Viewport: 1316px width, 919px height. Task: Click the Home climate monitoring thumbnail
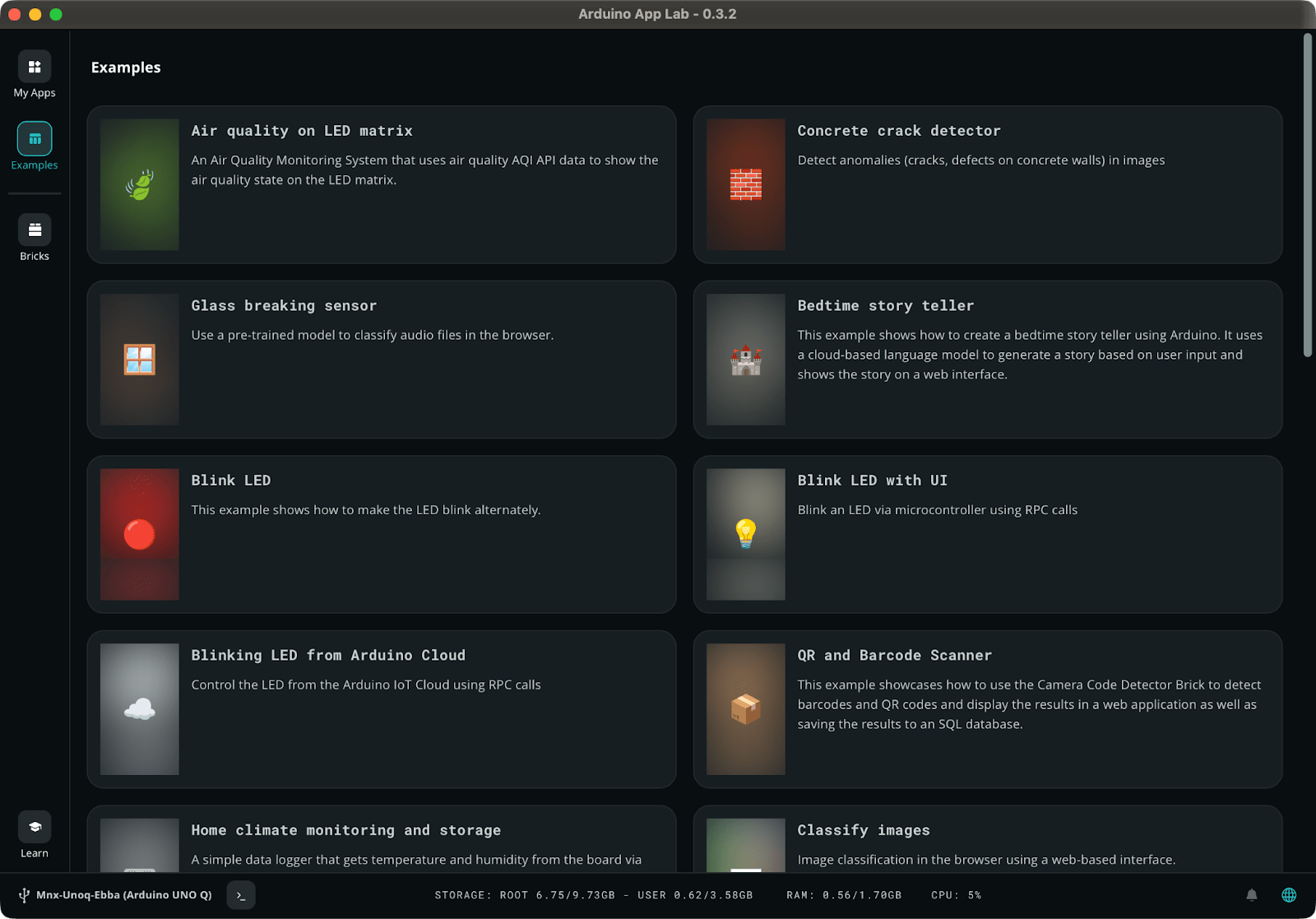[x=139, y=847]
